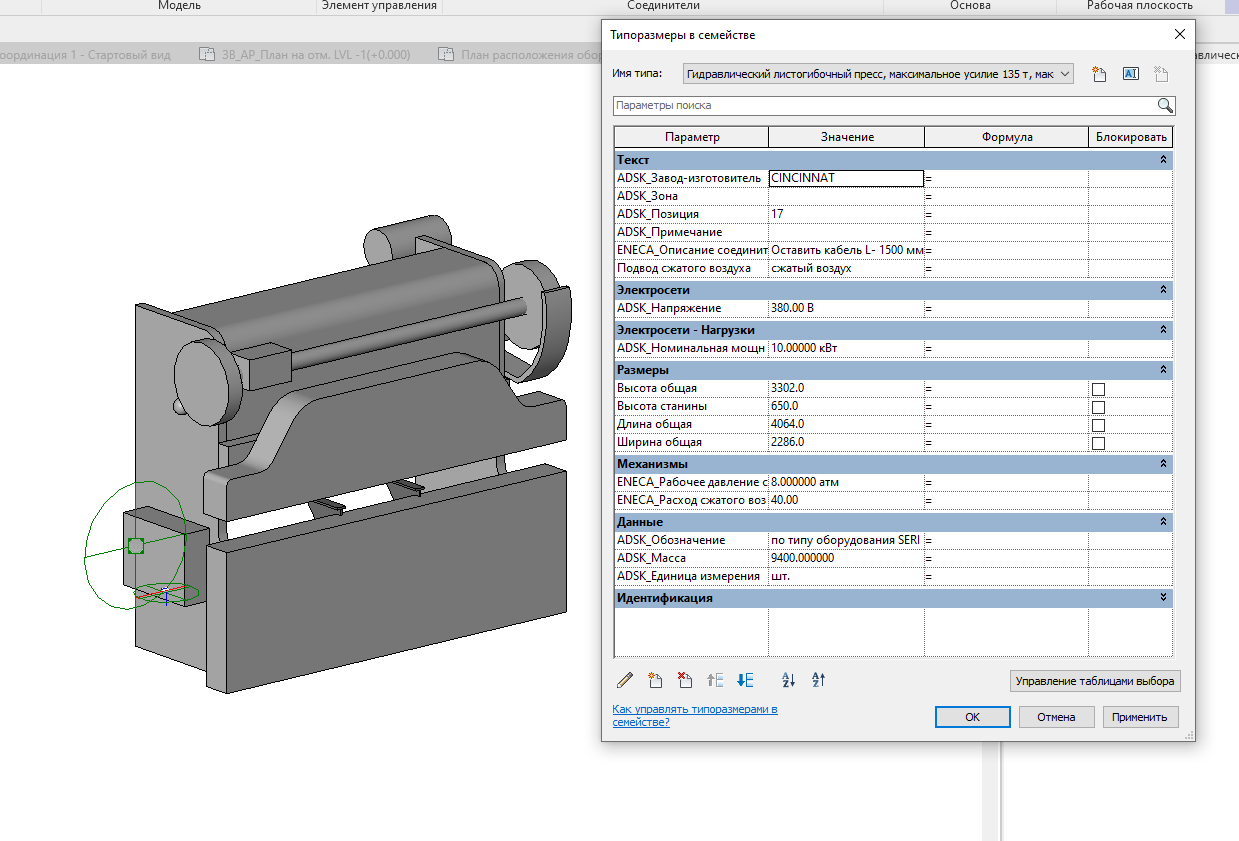The image size is (1239, 841).
Task: Click the Параметр column header
Action: [691, 137]
